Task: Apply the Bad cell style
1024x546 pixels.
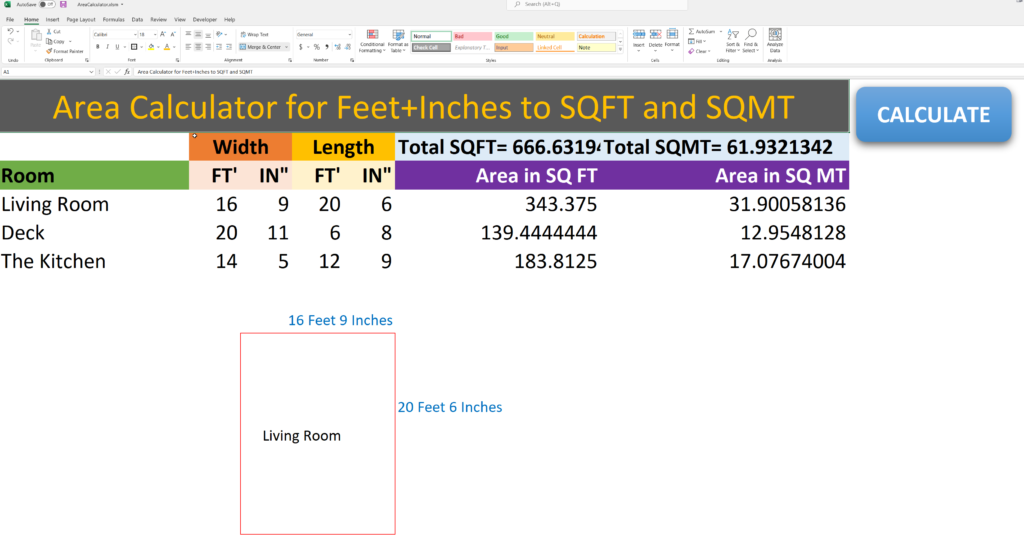Action: click(x=472, y=37)
